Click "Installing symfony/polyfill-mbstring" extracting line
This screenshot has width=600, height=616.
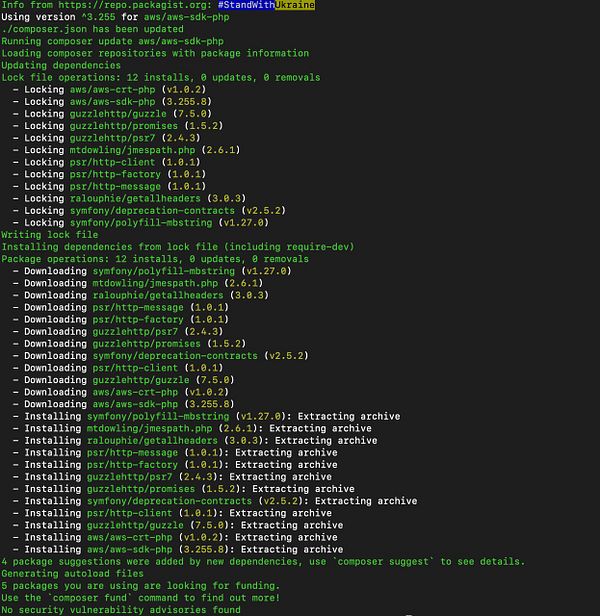pyautogui.click(x=207, y=416)
